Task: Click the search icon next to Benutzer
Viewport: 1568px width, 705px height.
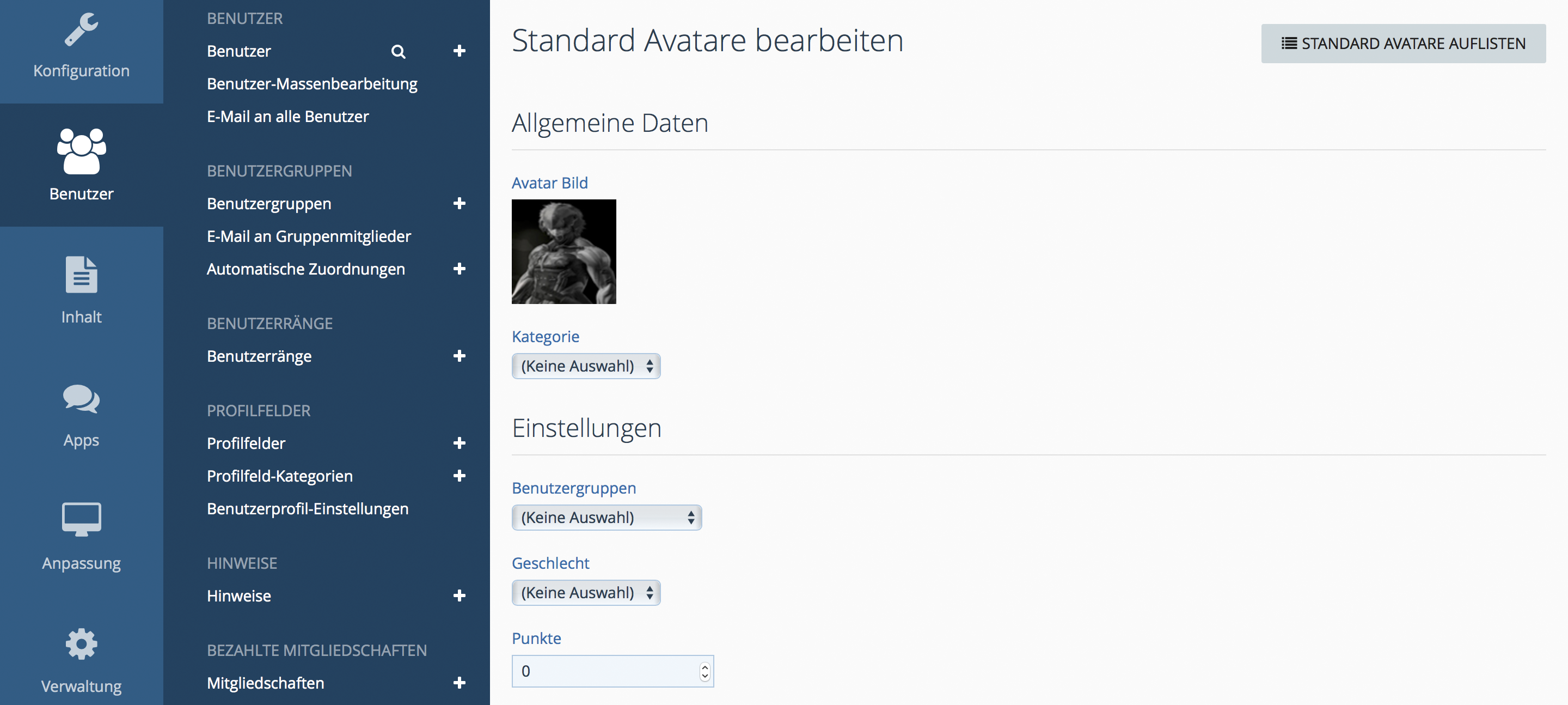Action: click(398, 51)
